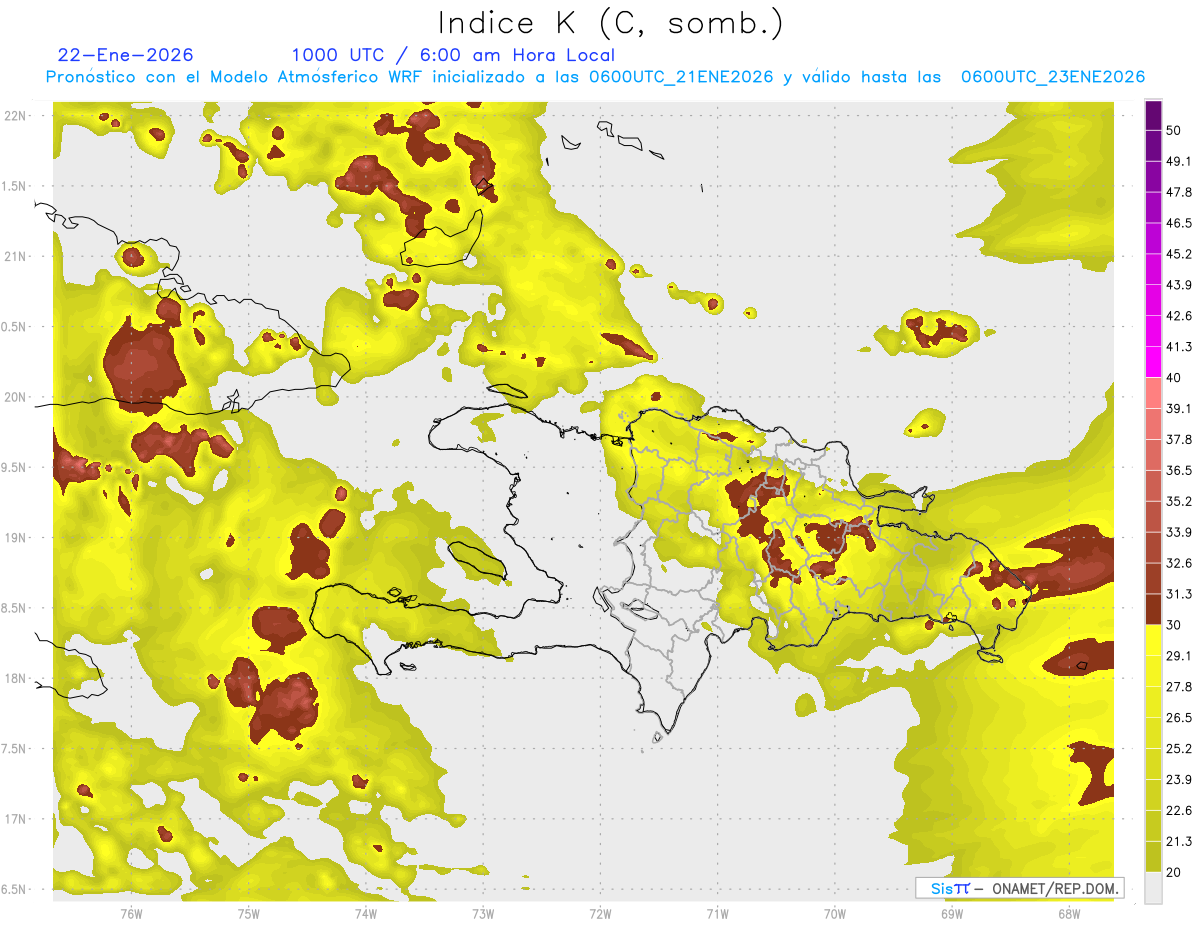Click legend value "43.9"
Viewport: 1200px width, 927px height.
[1178, 285]
